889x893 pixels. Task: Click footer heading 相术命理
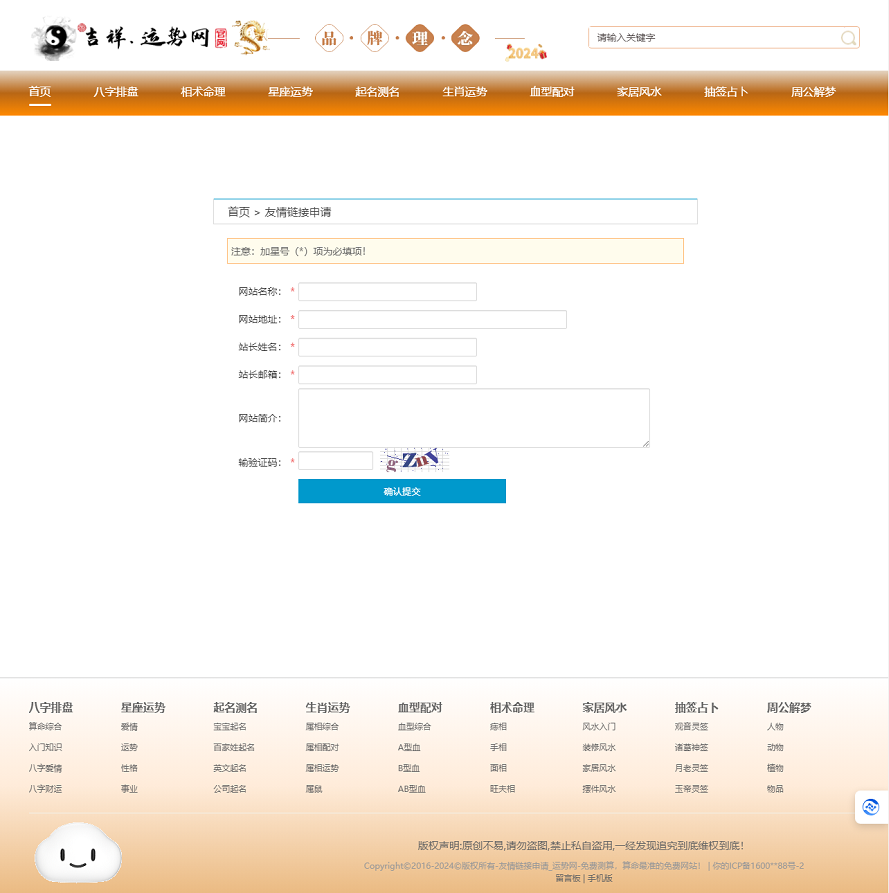click(x=512, y=707)
